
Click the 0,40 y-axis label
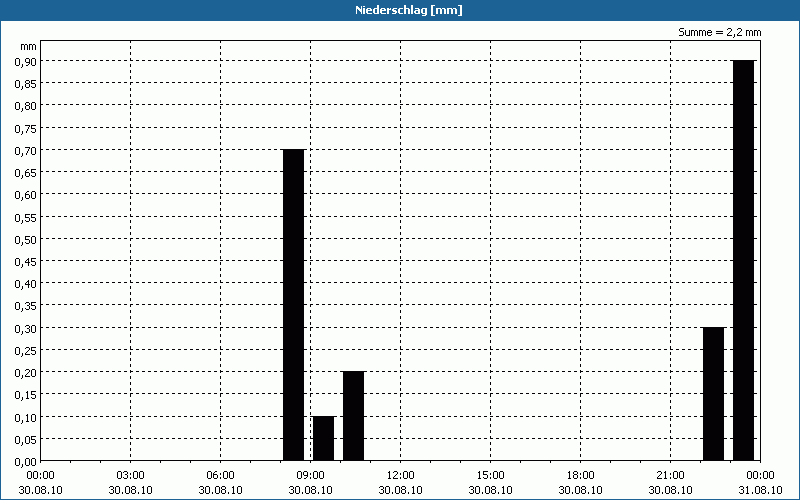[x=26, y=284]
